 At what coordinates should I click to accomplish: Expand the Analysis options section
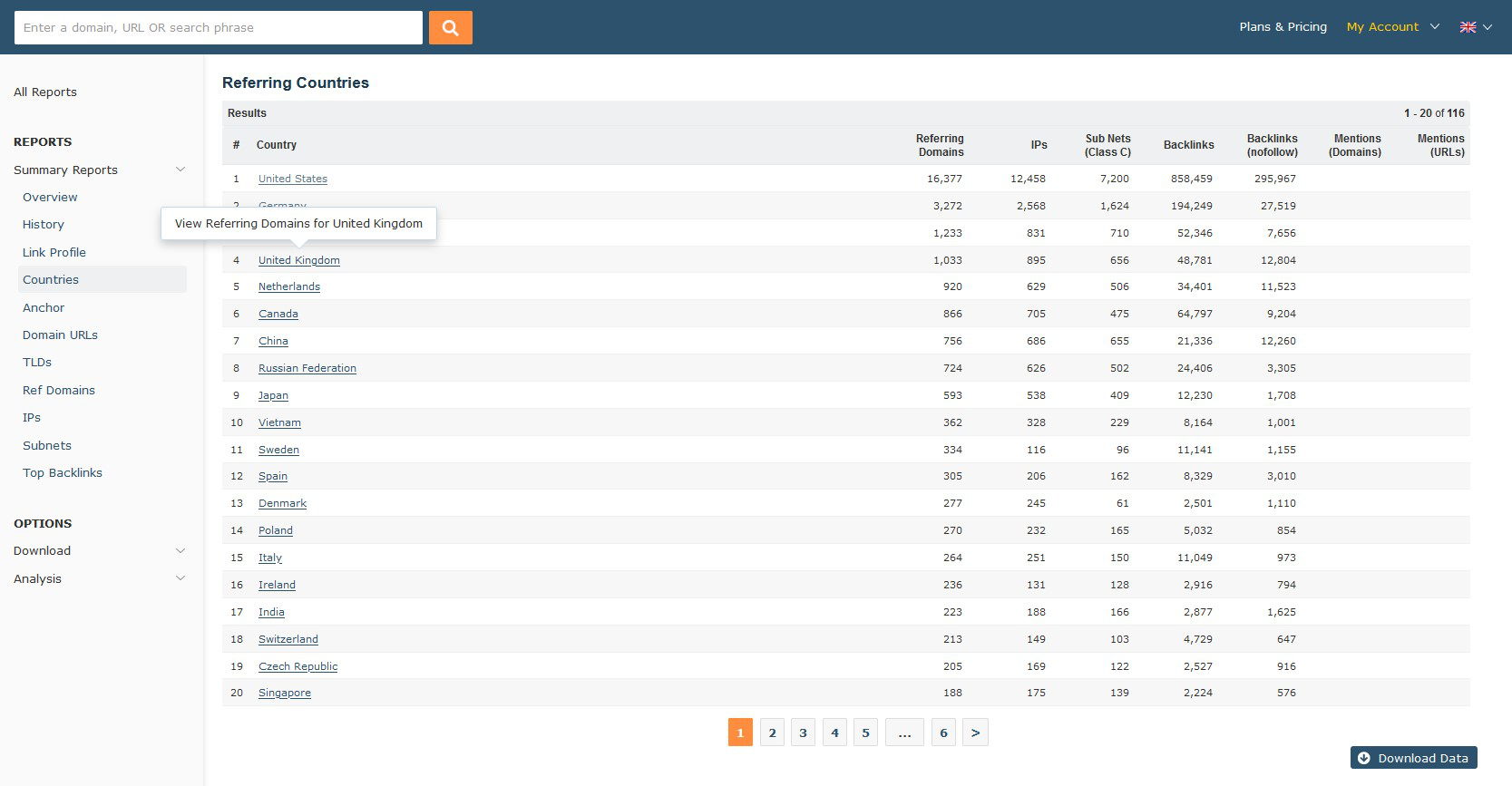point(180,578)
